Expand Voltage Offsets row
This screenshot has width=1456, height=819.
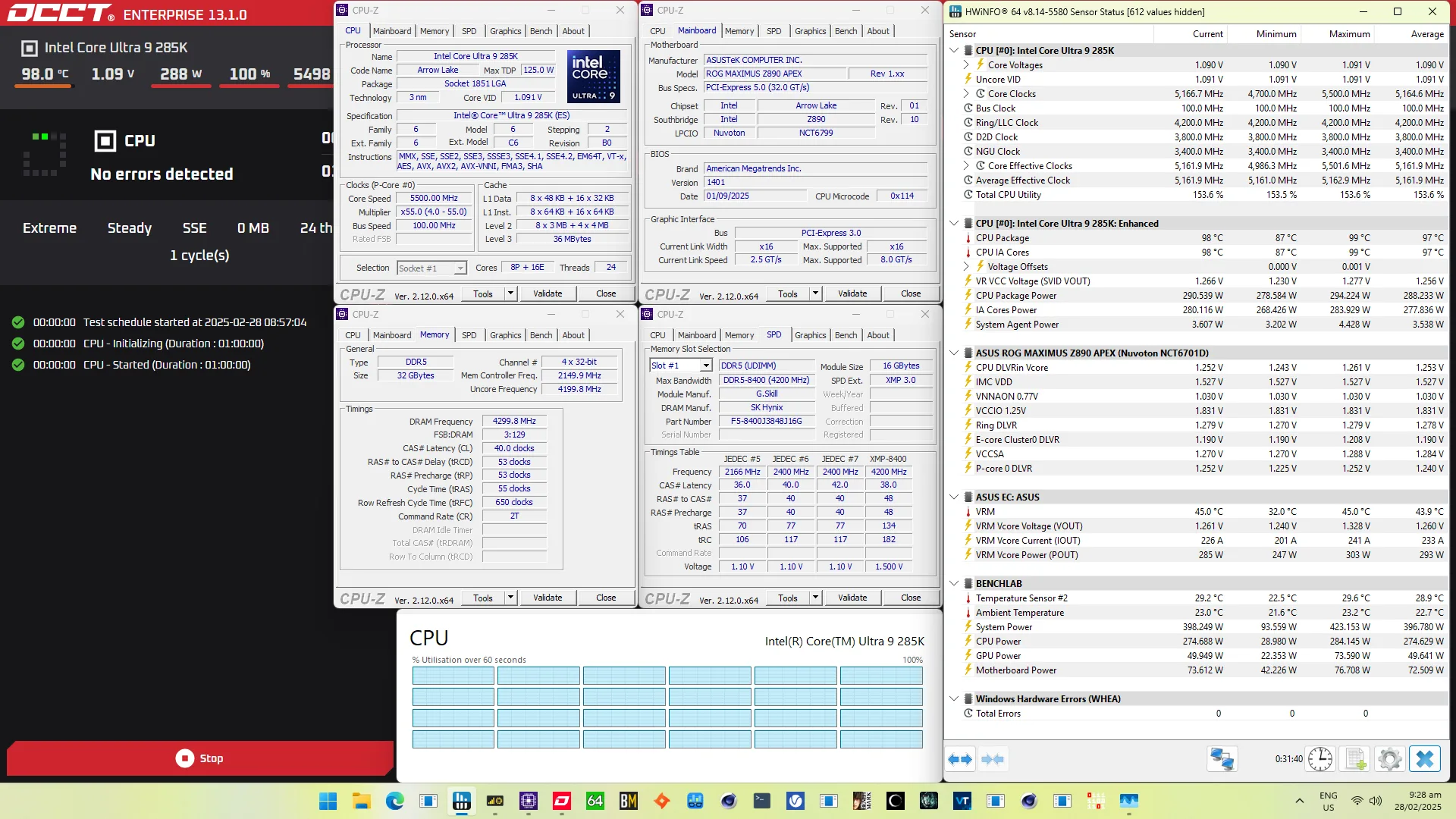click(x=966, y=267)
